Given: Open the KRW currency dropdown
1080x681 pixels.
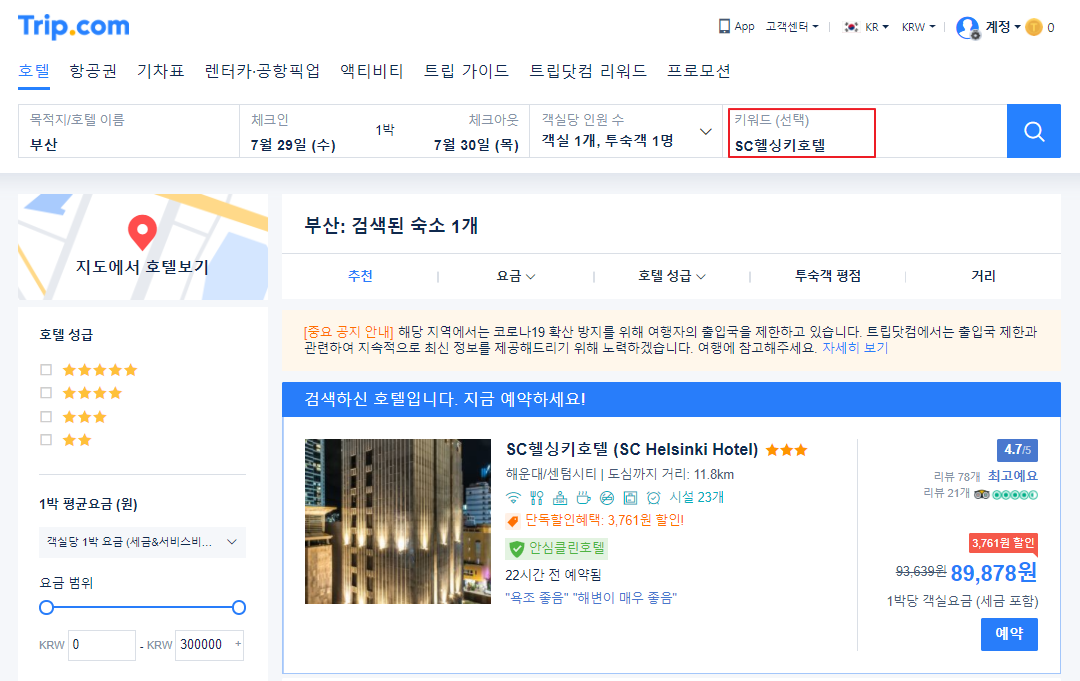Looking at the screenshot, I should 919,27.
